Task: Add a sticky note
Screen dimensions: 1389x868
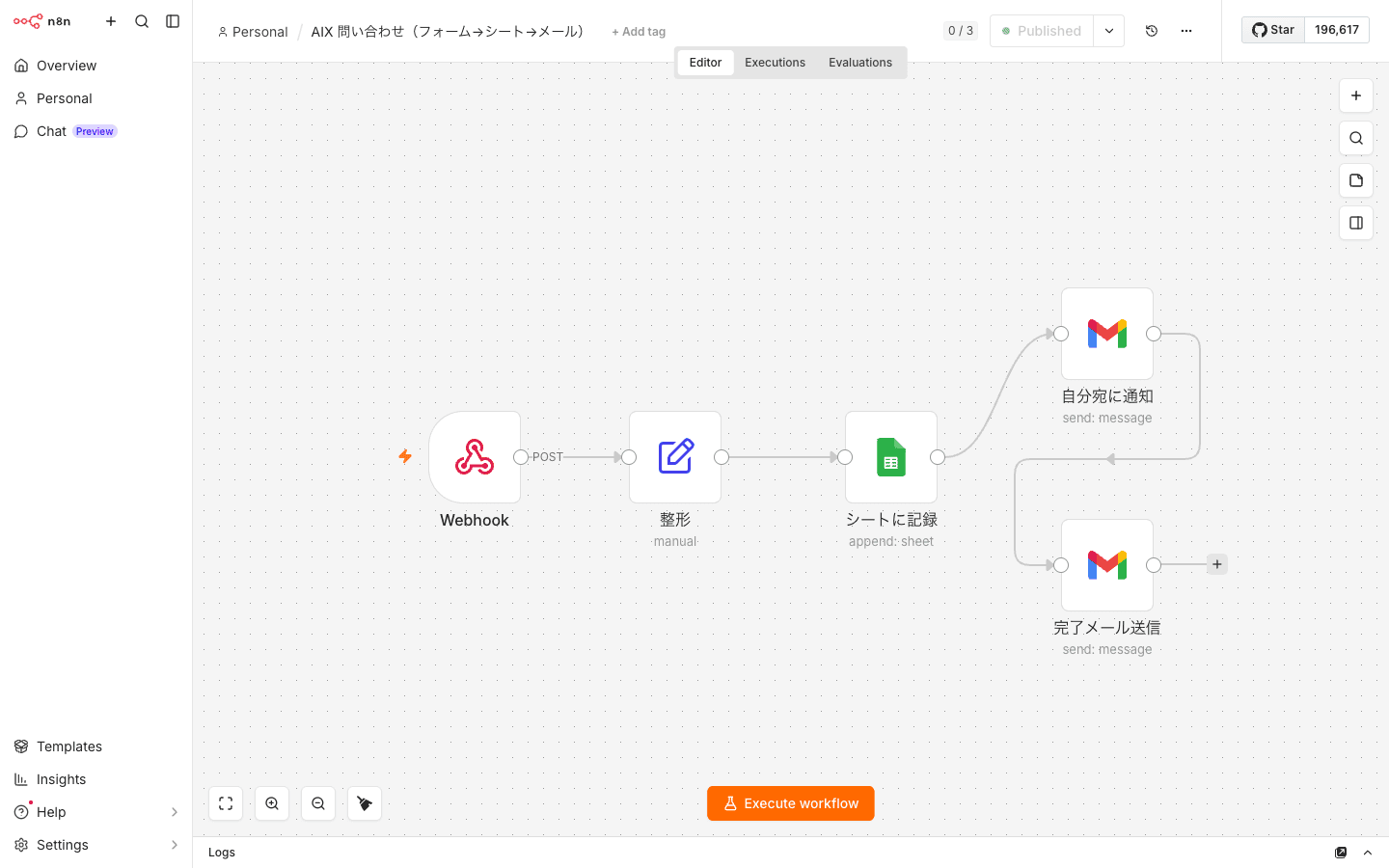Action: pos(1356,180)
